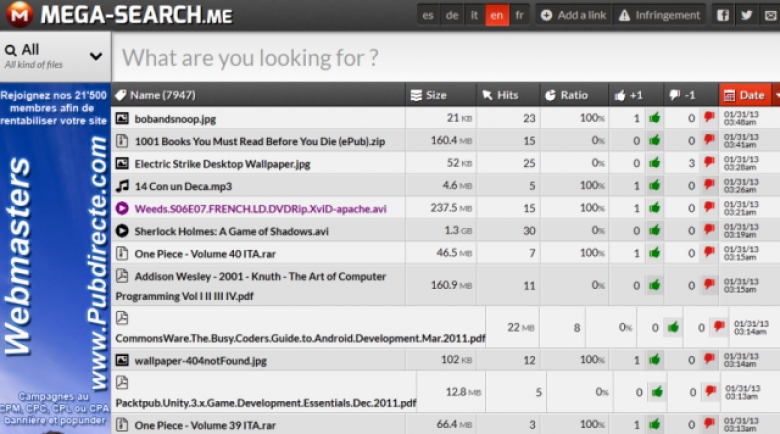Sort results by Hits column

(508, 95)
